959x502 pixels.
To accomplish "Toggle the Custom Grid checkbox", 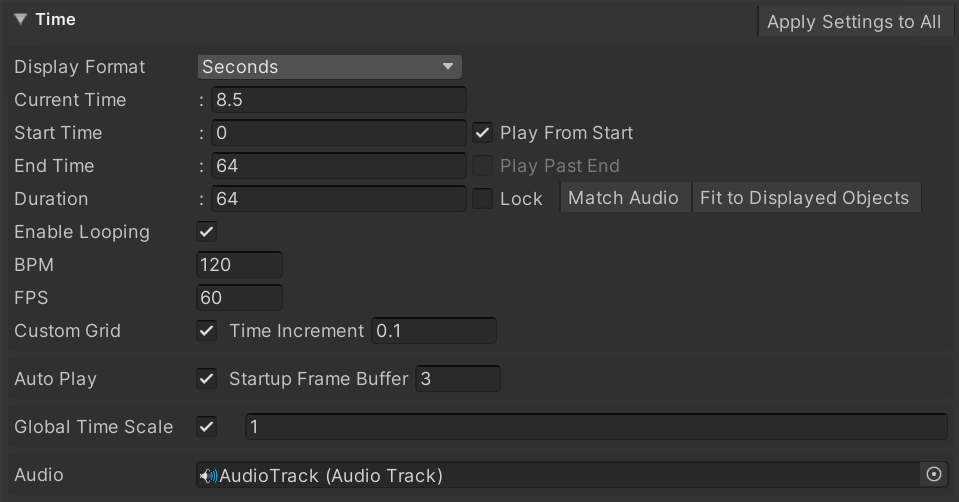I will click(207, 331).
